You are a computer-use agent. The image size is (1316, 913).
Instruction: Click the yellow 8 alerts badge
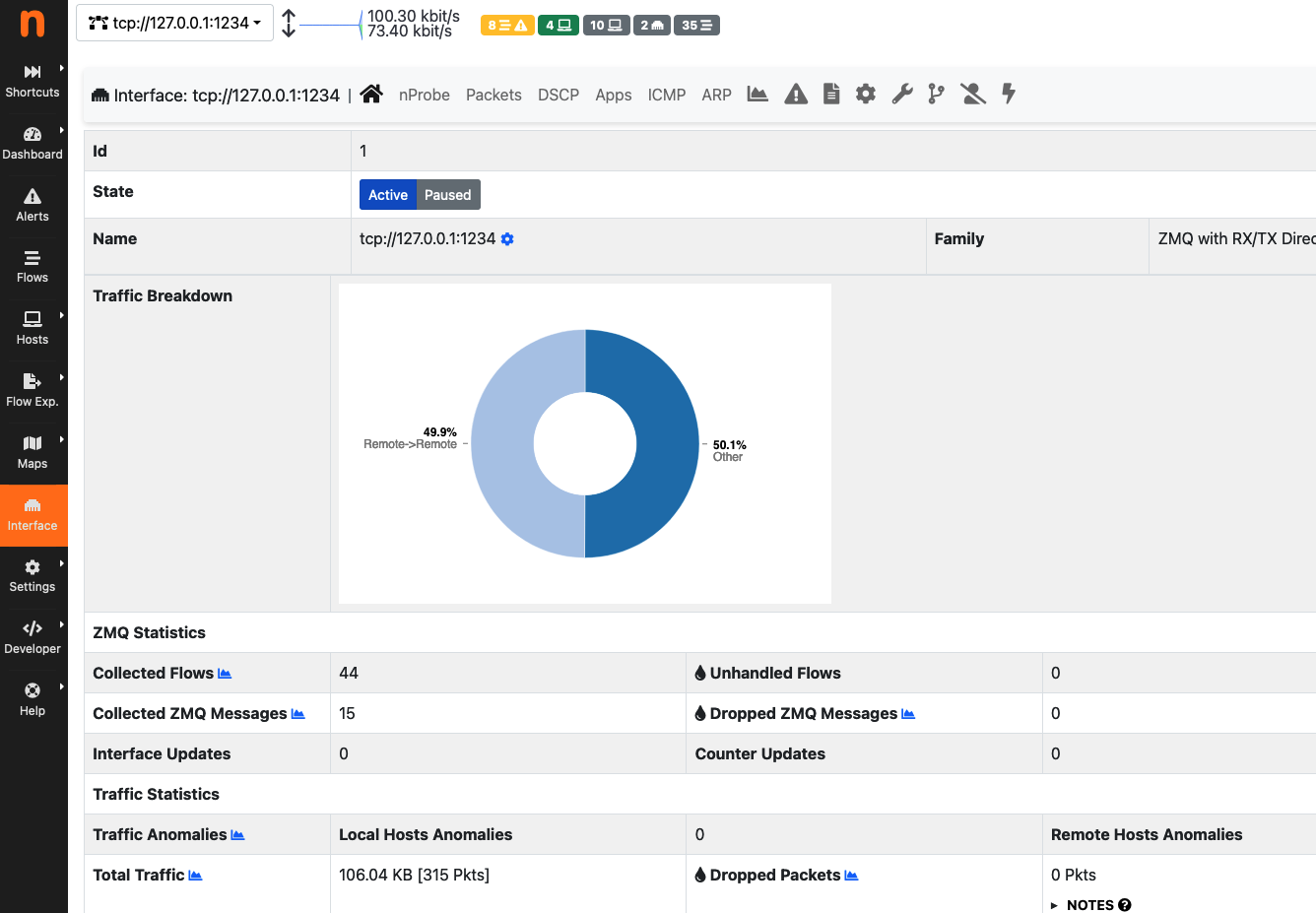point(507,26)
